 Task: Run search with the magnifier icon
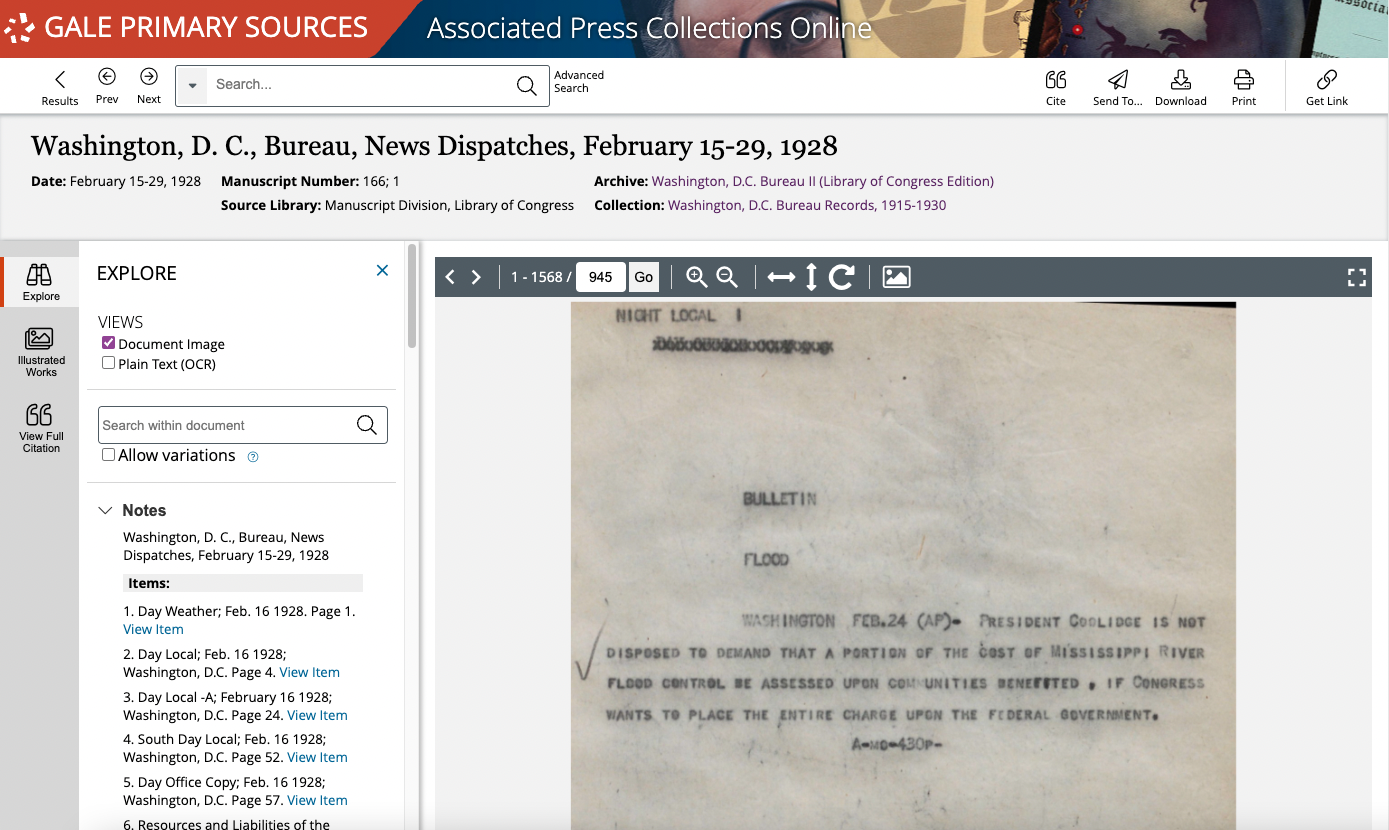(x=526, y=86)
